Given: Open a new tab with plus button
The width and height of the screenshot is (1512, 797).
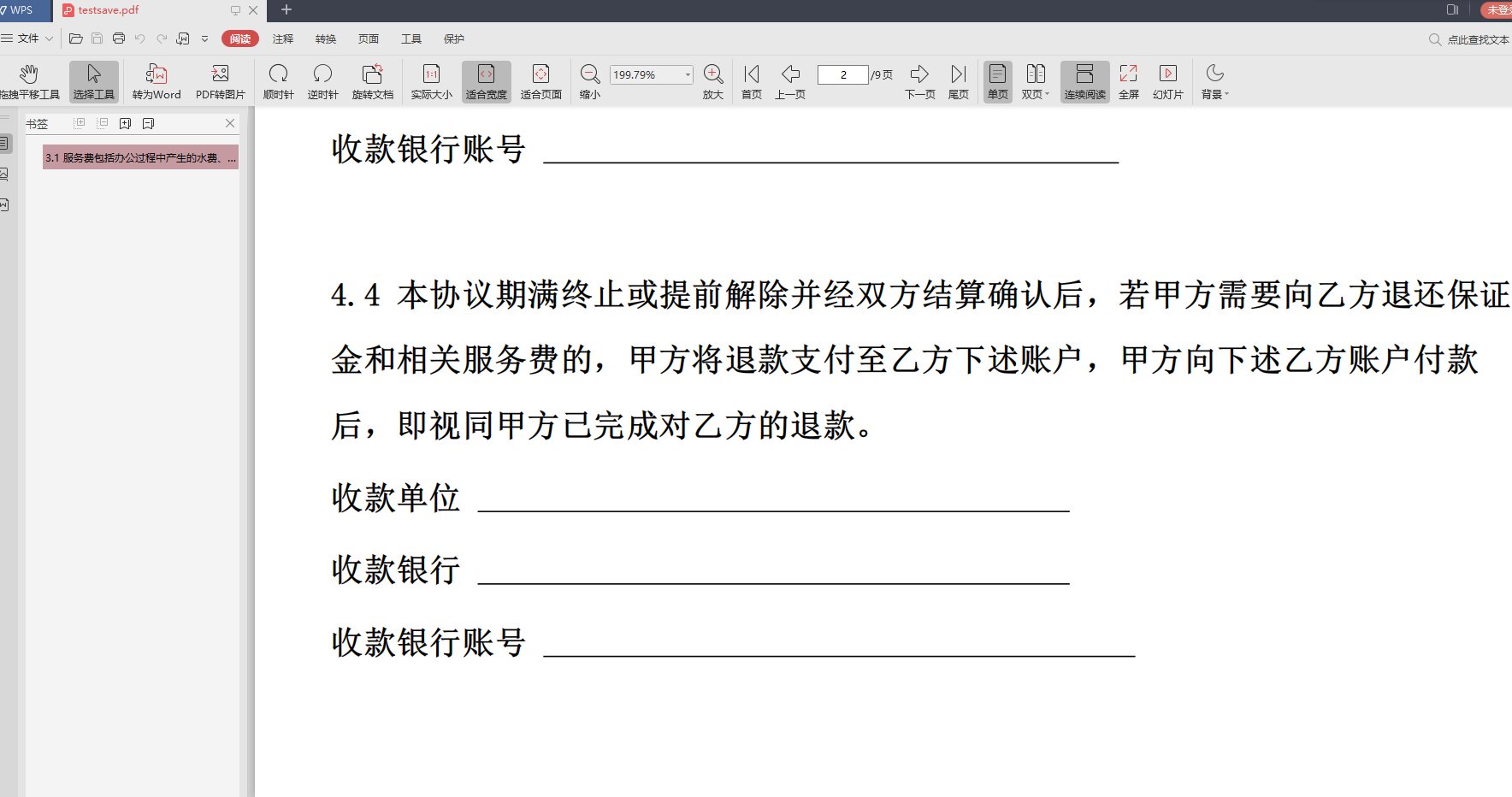Looking at the screenshot, I should 286,9.
